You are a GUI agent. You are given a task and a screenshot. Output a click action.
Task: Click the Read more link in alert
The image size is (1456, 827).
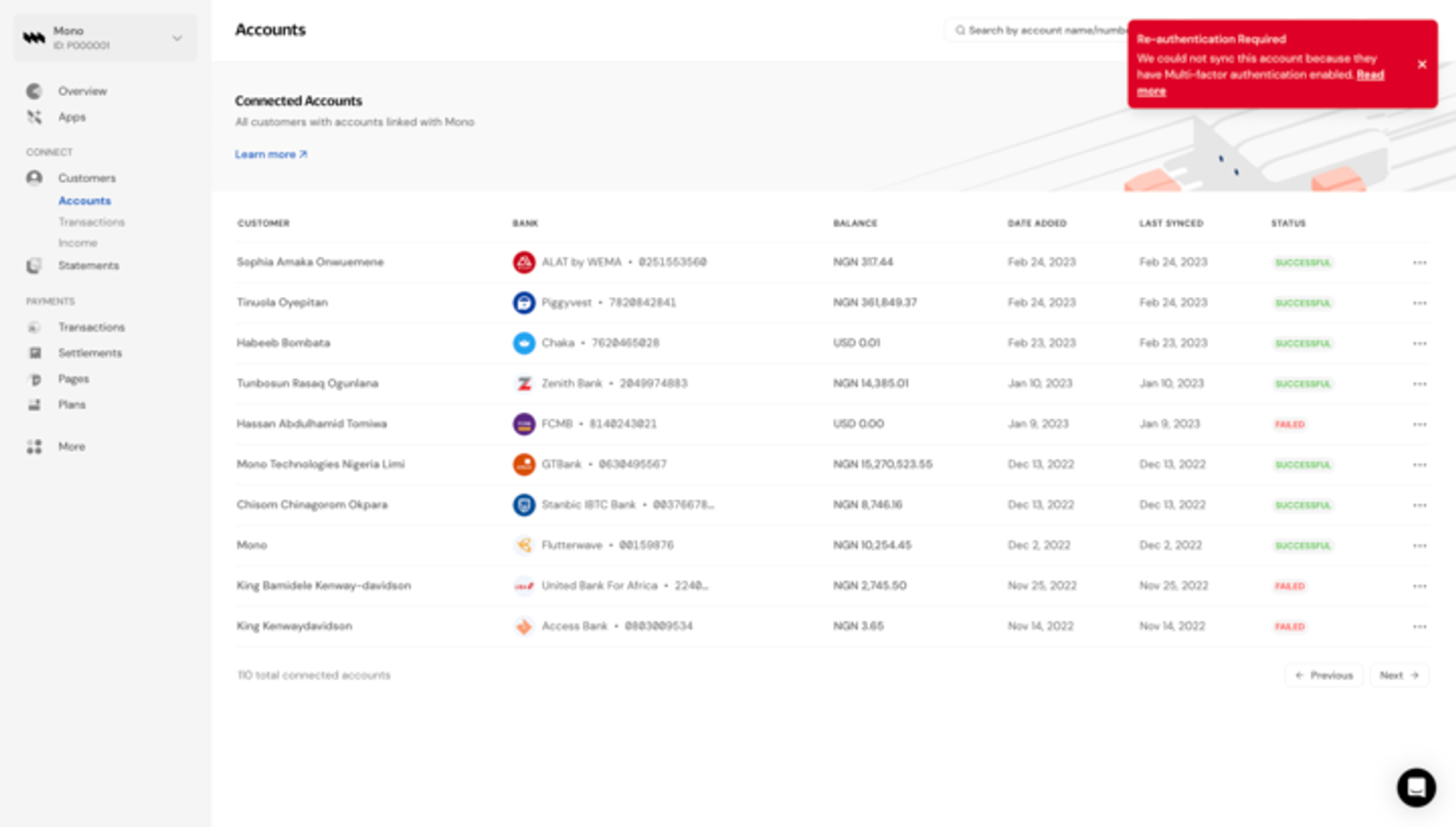(1370, 74)
